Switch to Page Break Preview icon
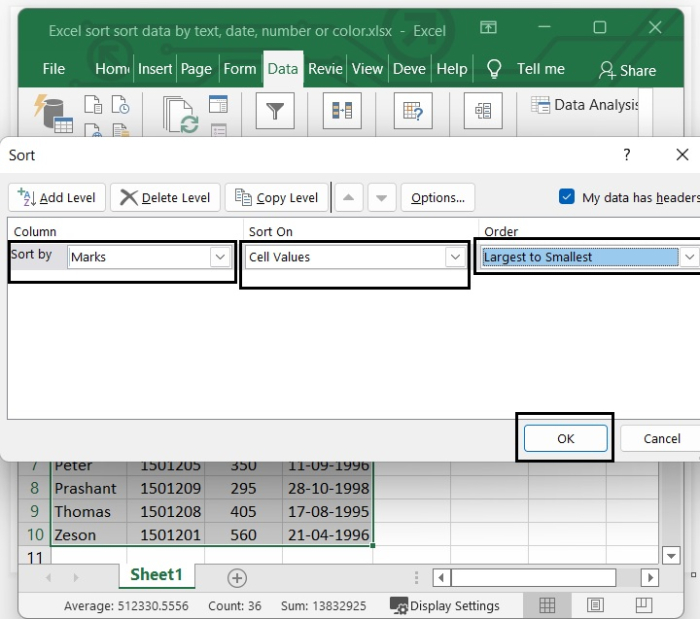Viewport: 700px width, 619px height. [x=643, y=605]
